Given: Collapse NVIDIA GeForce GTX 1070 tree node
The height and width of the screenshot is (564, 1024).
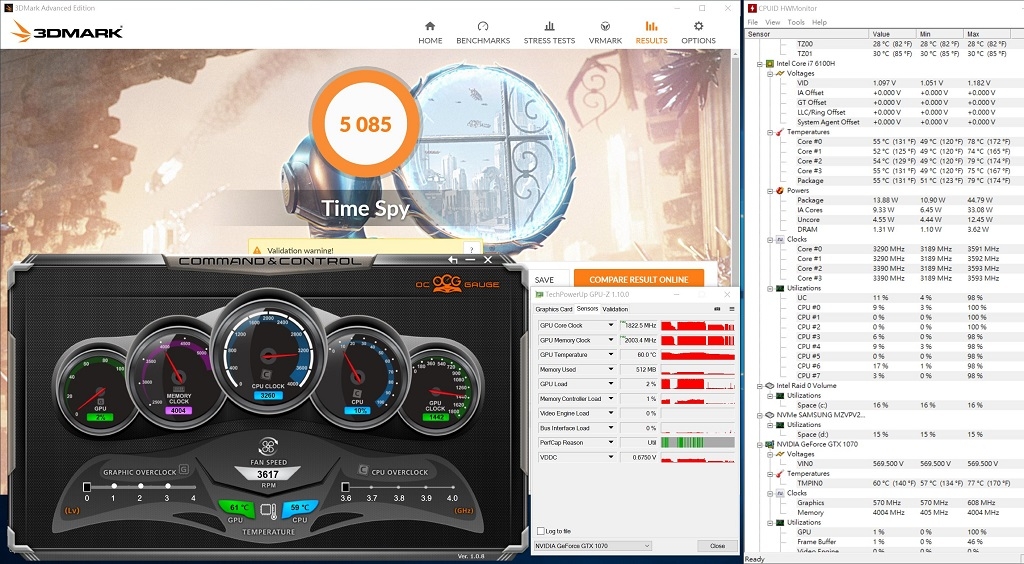Looking at the screenshot, I should (760, 445).
